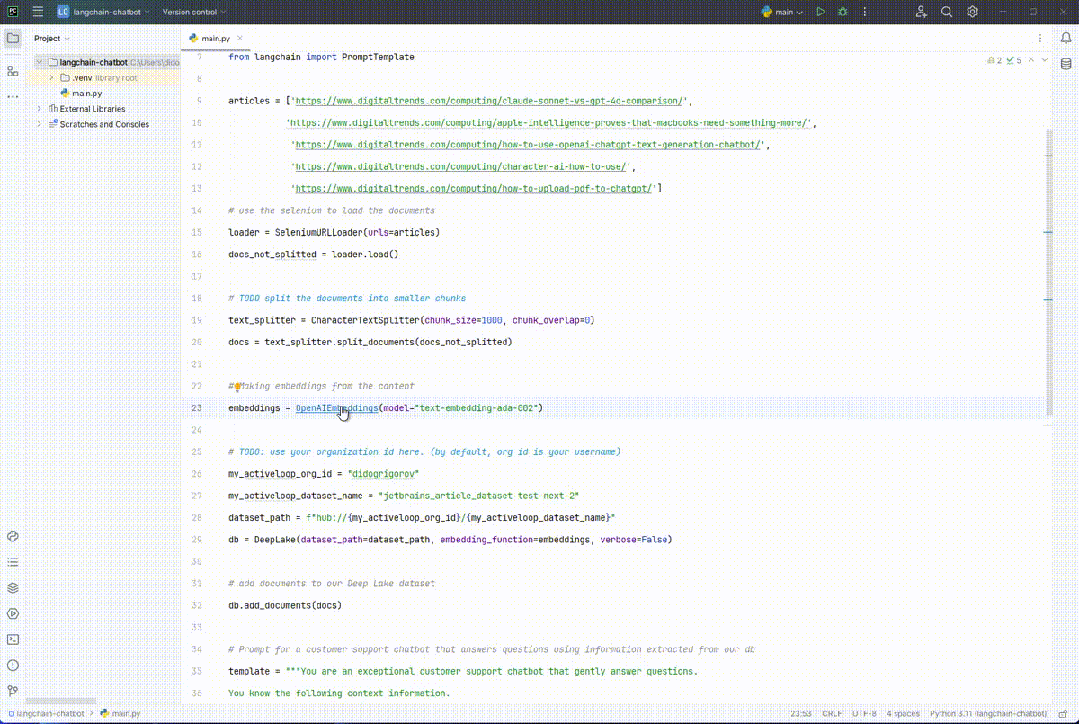Screen dimensions: 1079x724
Task: Click the intention bulb on line 22
Action: 237,386
